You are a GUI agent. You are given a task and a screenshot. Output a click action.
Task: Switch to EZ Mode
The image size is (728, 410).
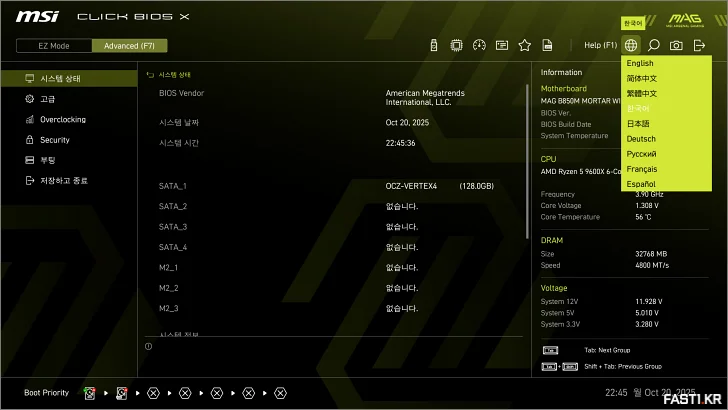pyautogui.click(x=54, y=46)
